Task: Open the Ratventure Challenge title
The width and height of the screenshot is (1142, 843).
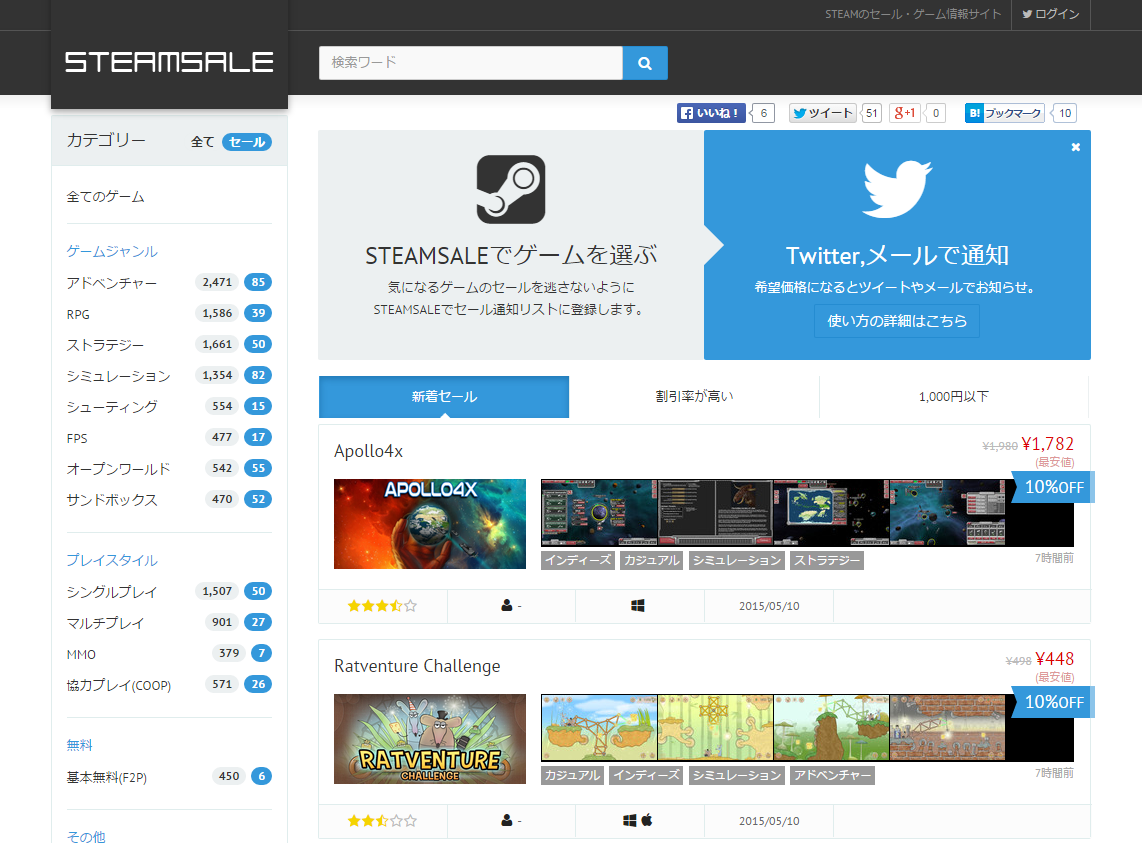Action: coord(417,666)
